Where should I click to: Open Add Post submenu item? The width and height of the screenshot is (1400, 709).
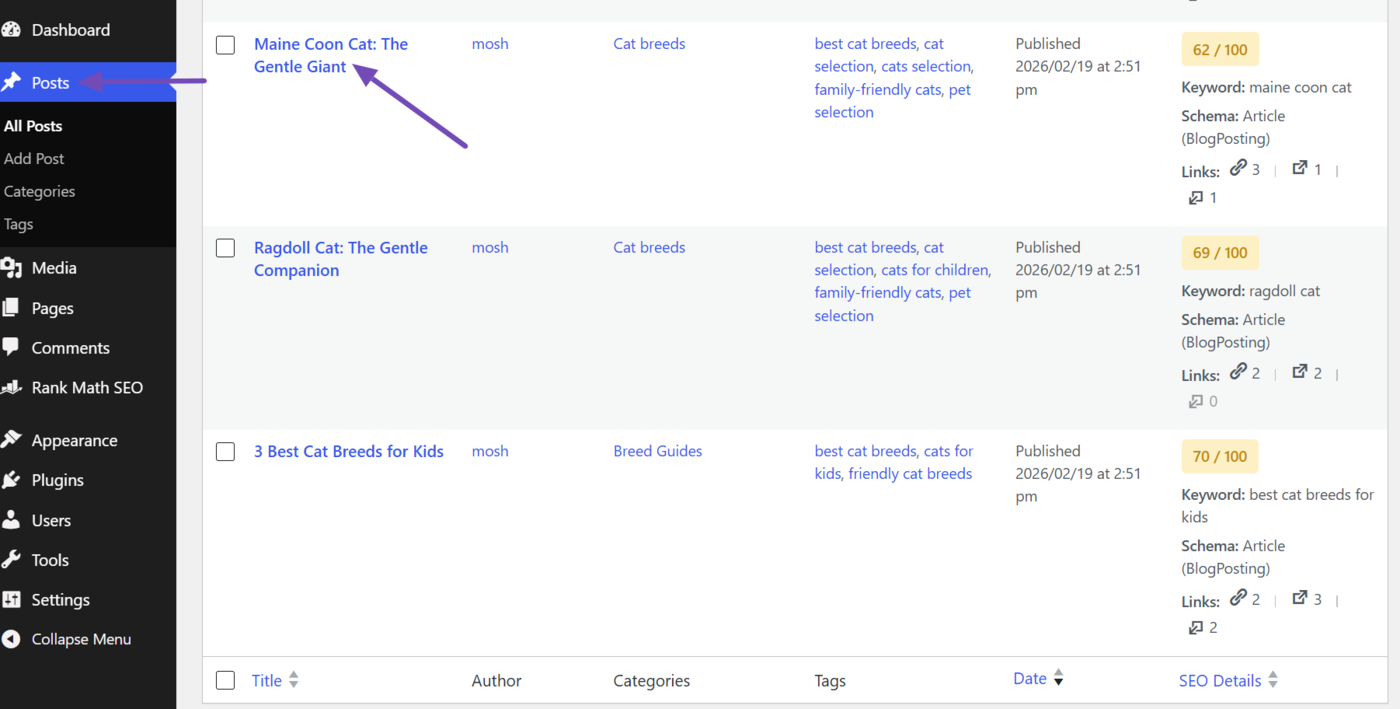(34, 159)
